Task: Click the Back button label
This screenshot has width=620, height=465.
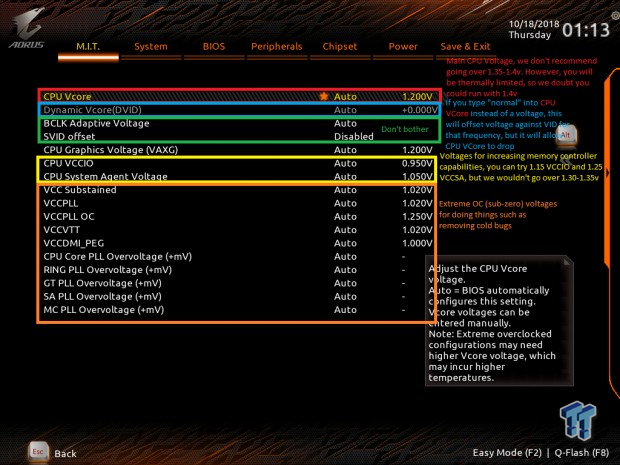Action: [65, 454]
